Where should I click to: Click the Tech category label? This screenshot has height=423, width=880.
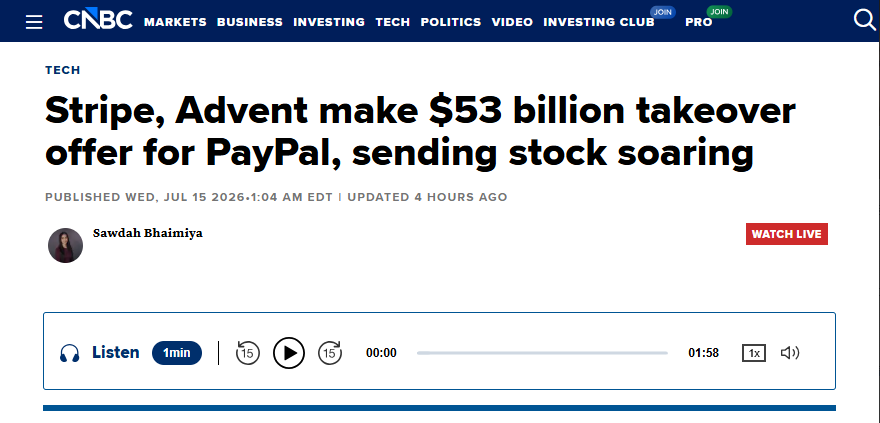tap(63, 70)
